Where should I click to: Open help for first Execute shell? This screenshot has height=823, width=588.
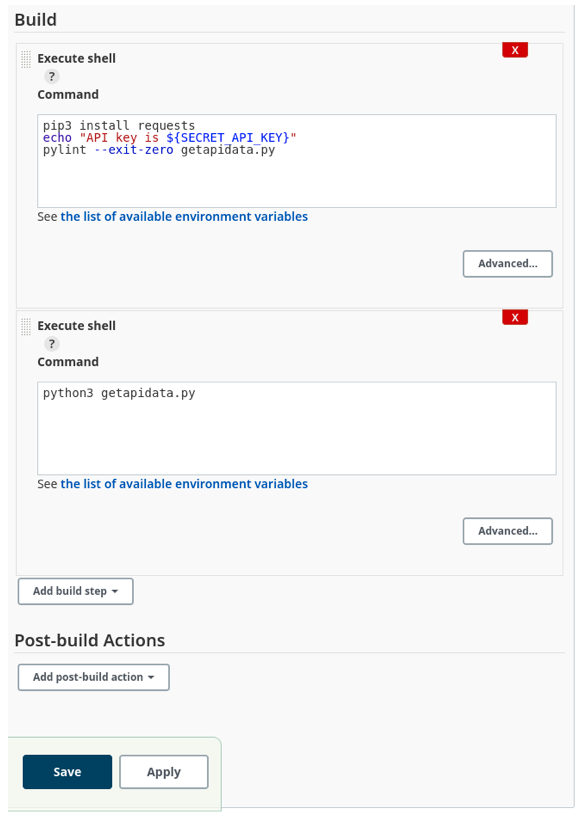click(x=51, y=77)
